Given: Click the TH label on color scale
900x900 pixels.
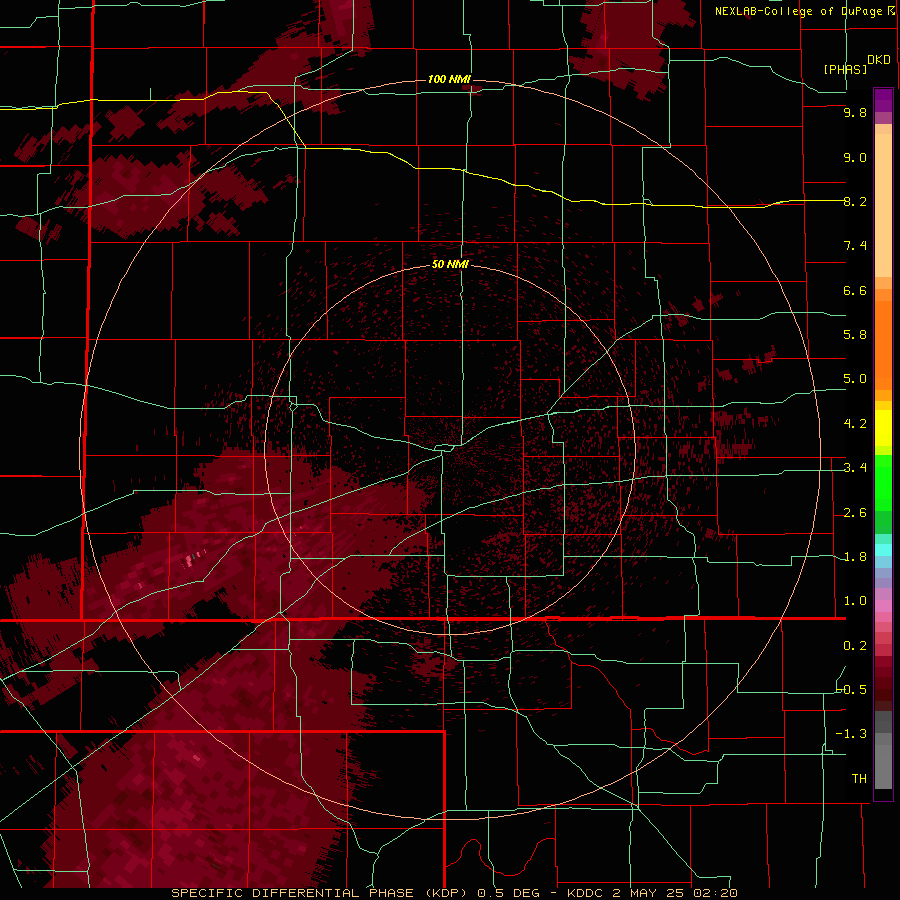Looking at the screenshot, I should [859, 779].
